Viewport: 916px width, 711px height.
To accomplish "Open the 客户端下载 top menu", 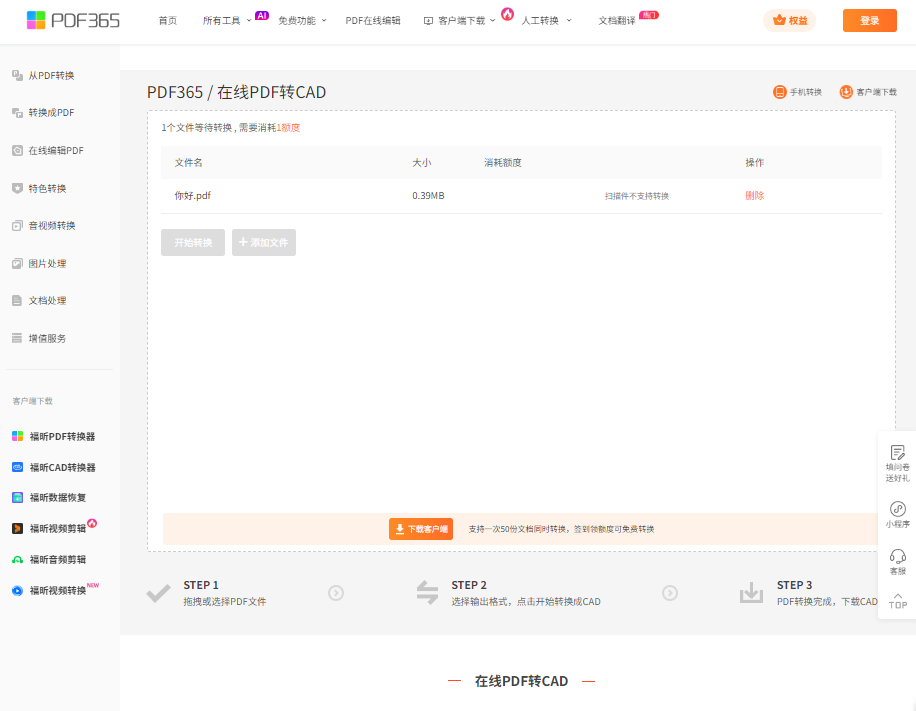I will point(461,21).
